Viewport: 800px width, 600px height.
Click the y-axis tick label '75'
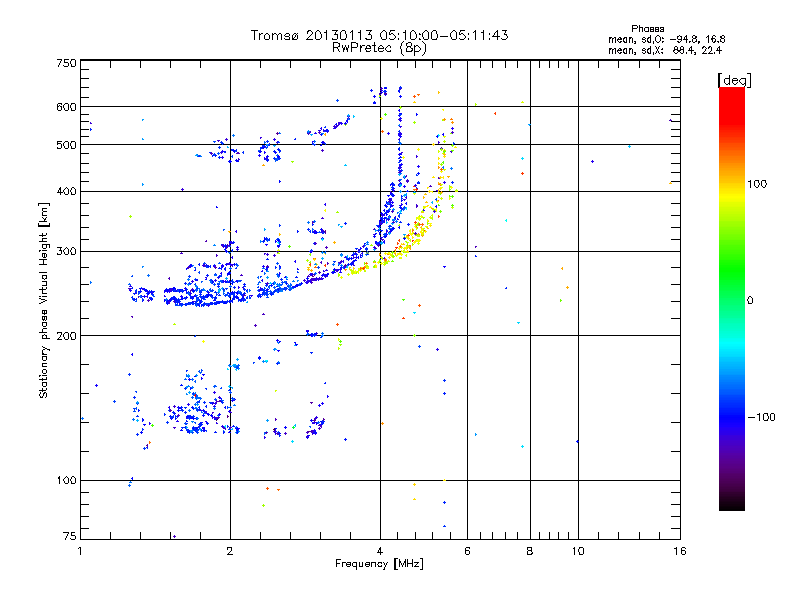point(70,536)
